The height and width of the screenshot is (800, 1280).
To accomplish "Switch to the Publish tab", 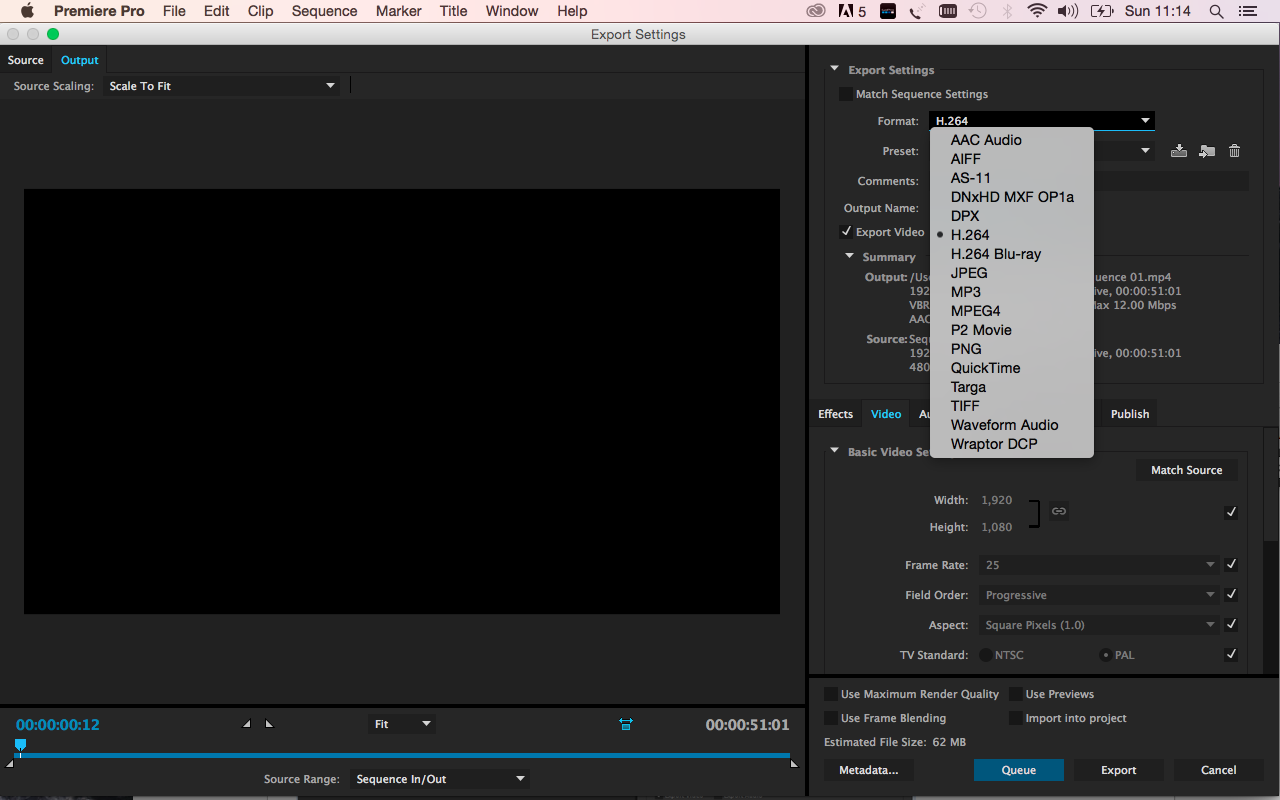I will [x=1130, y=414].
